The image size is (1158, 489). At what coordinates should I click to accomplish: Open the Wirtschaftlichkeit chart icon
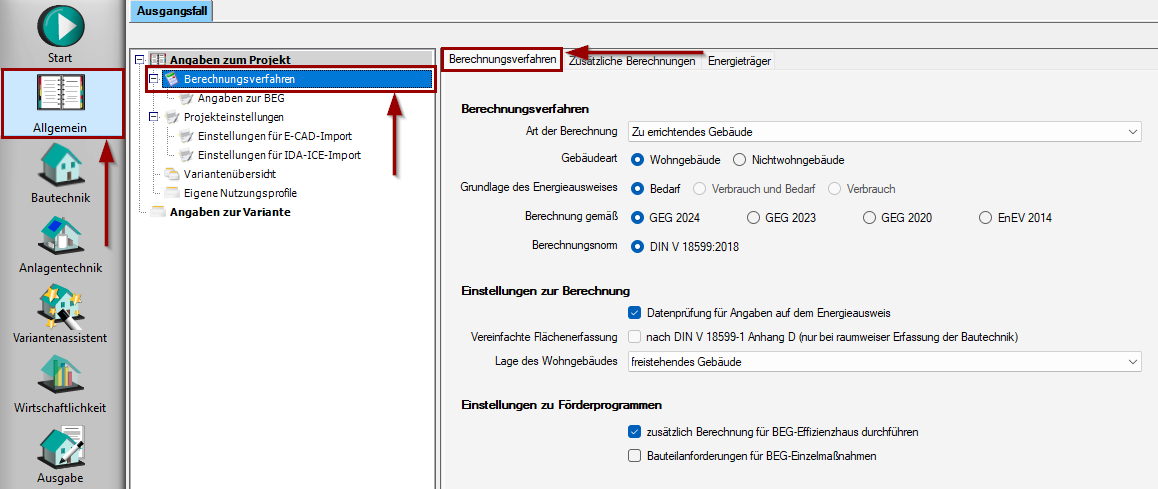point(61,377)
